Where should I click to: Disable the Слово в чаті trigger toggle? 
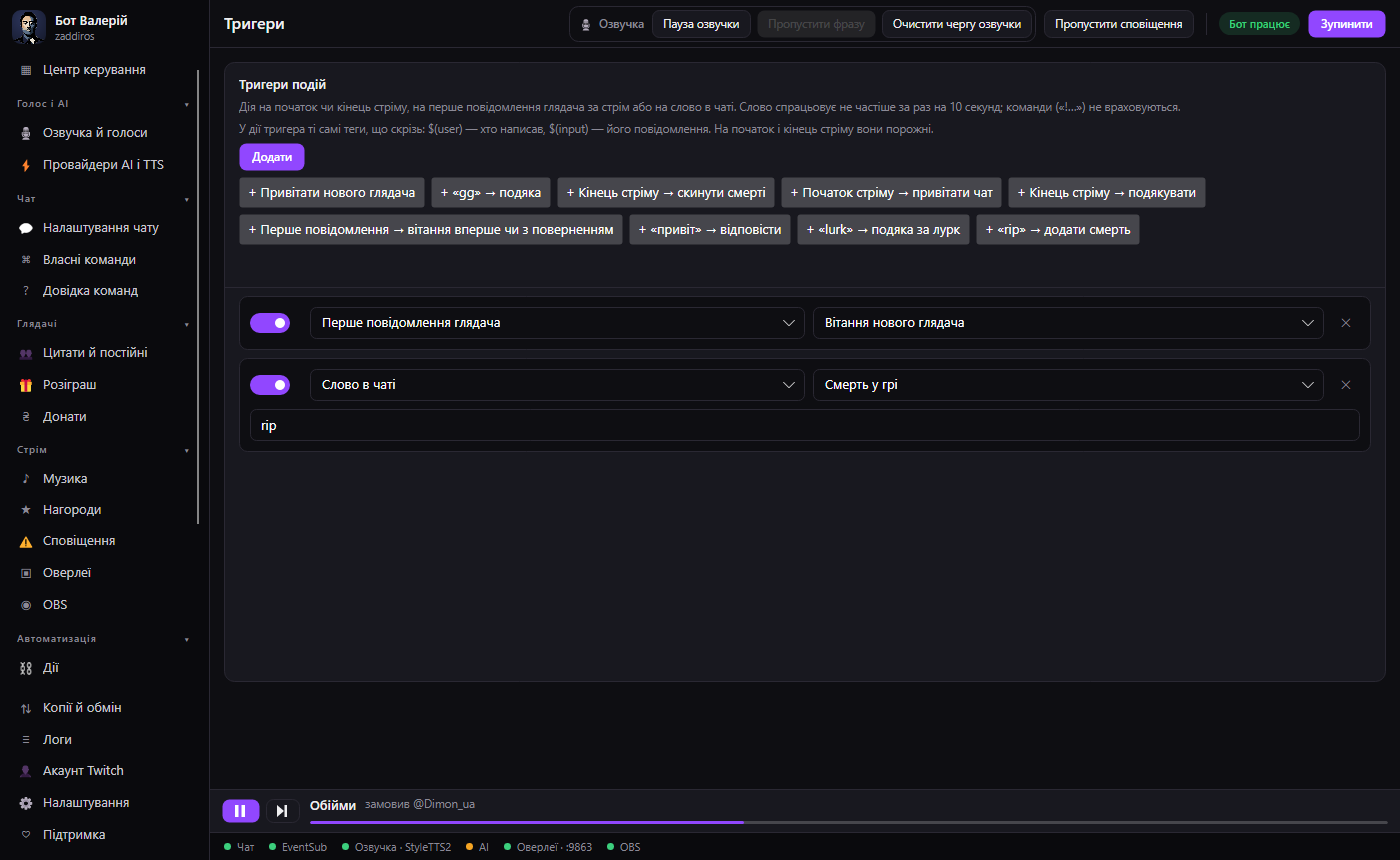point(270,385)
